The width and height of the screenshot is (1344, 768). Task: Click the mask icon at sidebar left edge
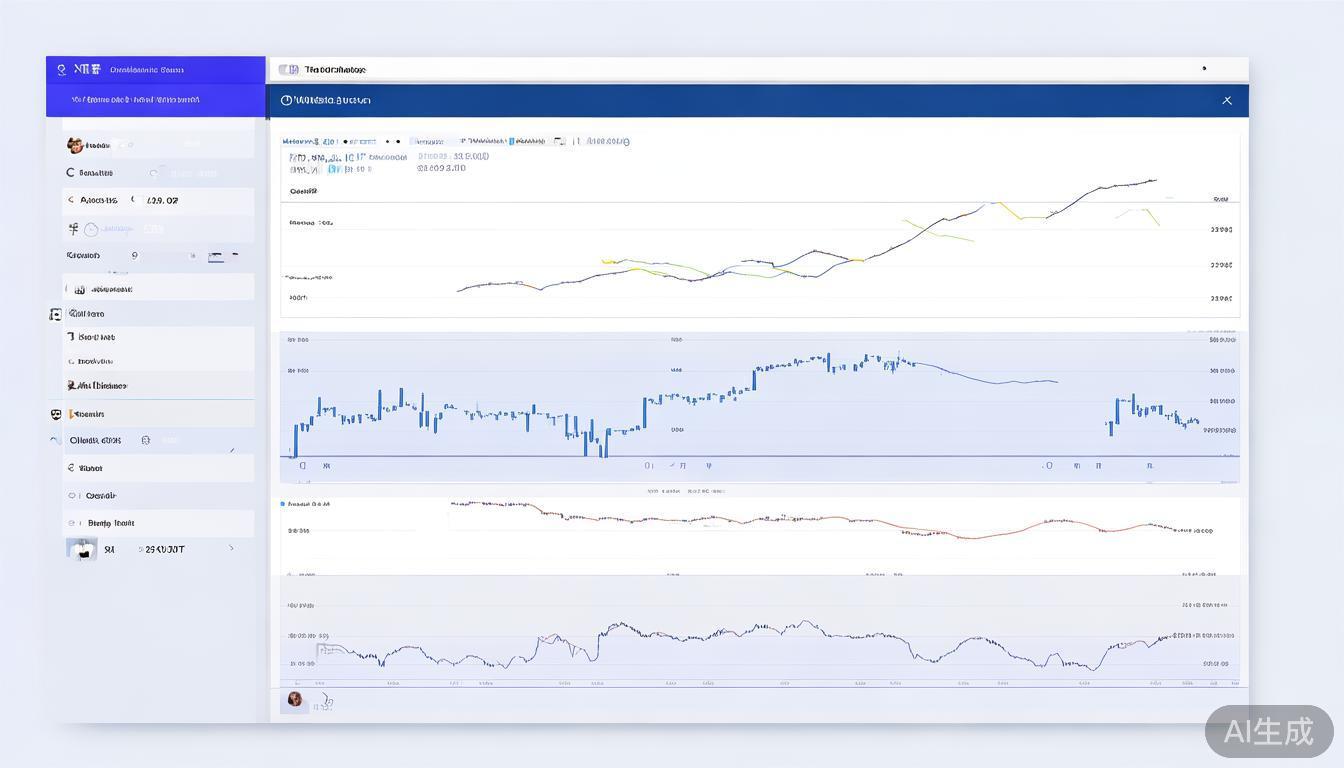[x=56, y=414]
